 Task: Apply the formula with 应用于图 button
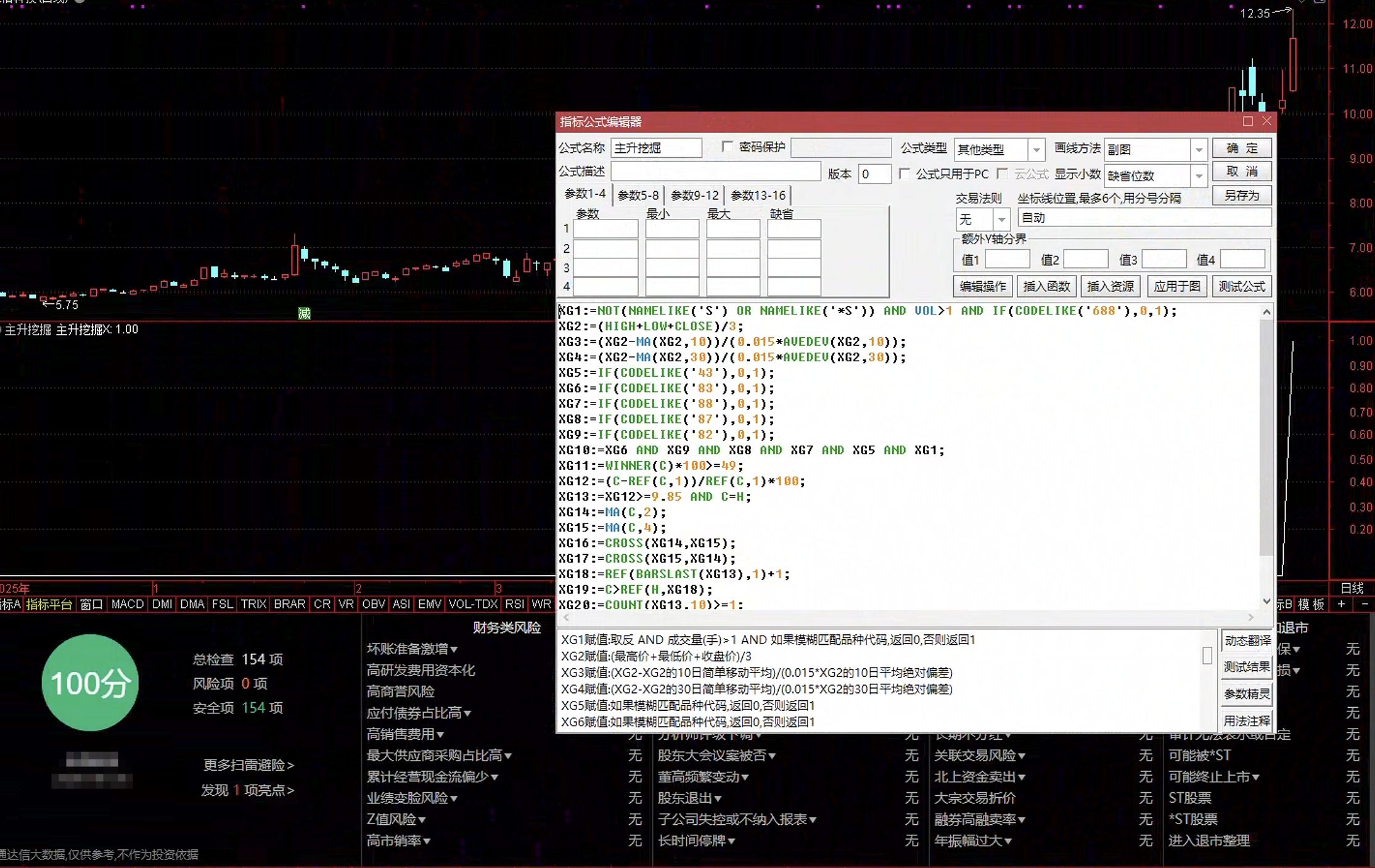[x=1176, y=286]
